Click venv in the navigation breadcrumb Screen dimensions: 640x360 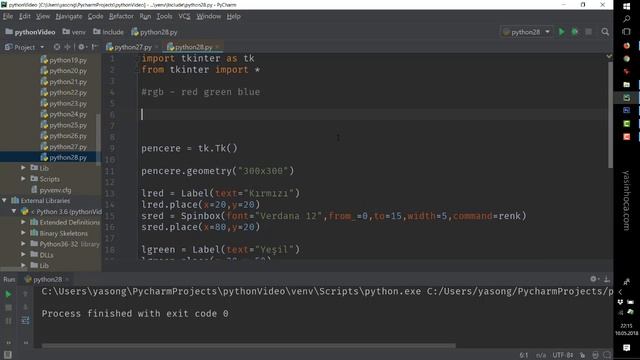[x=74, y=32]
